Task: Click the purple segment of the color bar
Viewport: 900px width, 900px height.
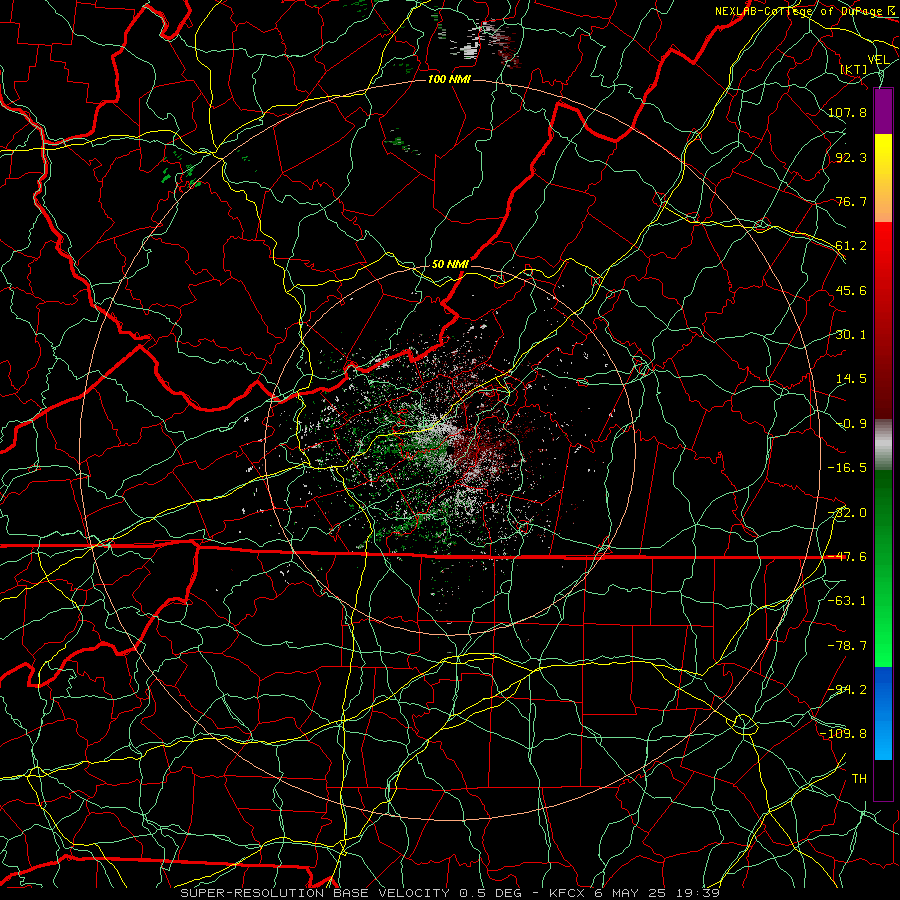Action: [883, 112]
